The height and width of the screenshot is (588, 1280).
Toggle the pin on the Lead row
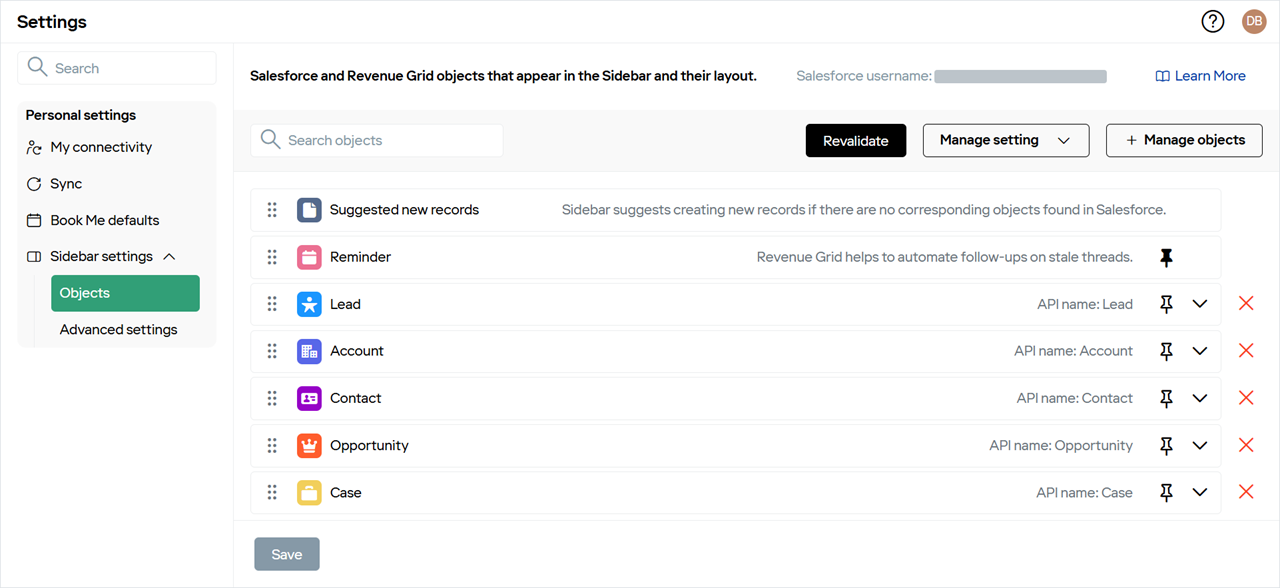click(1166, 304)
